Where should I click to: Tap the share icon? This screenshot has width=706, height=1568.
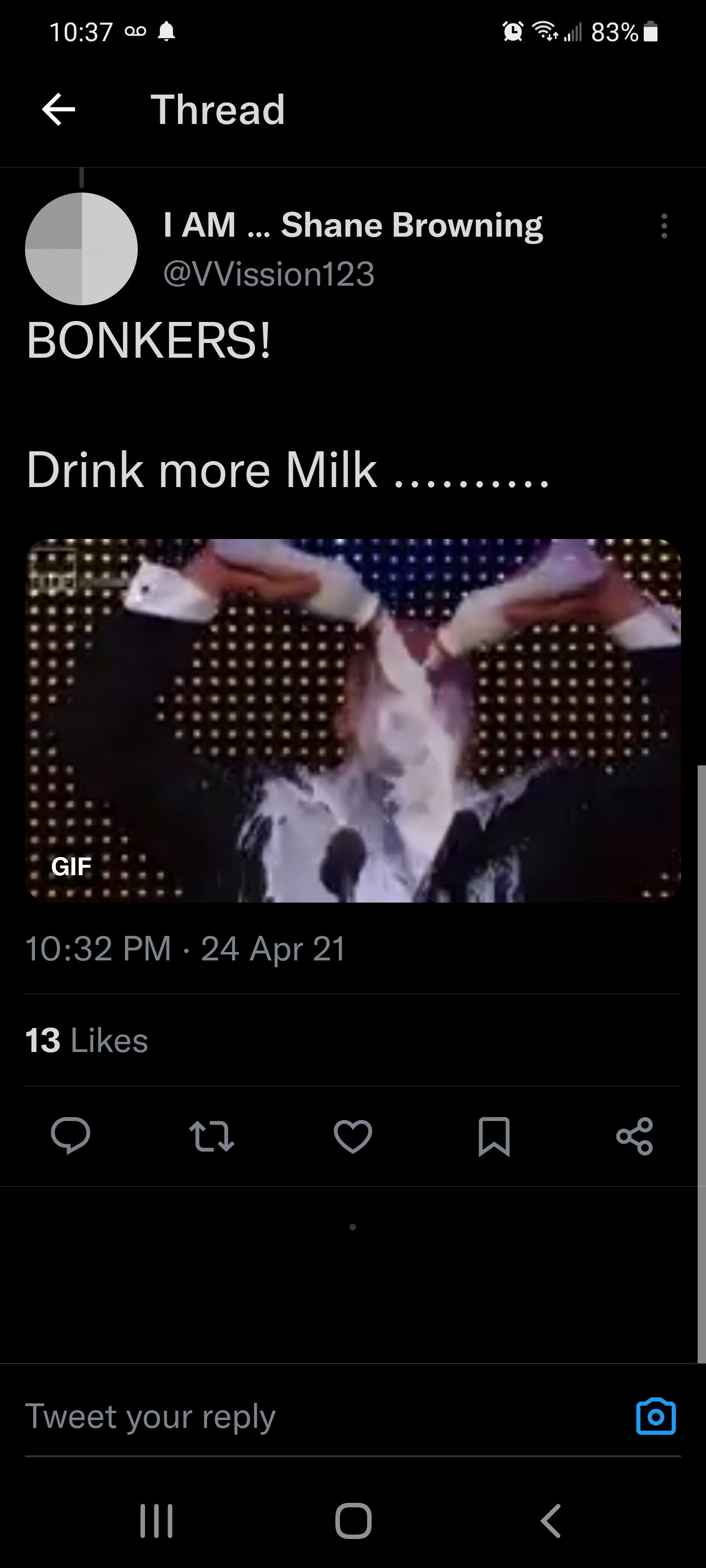click(x=634, y=1135)
